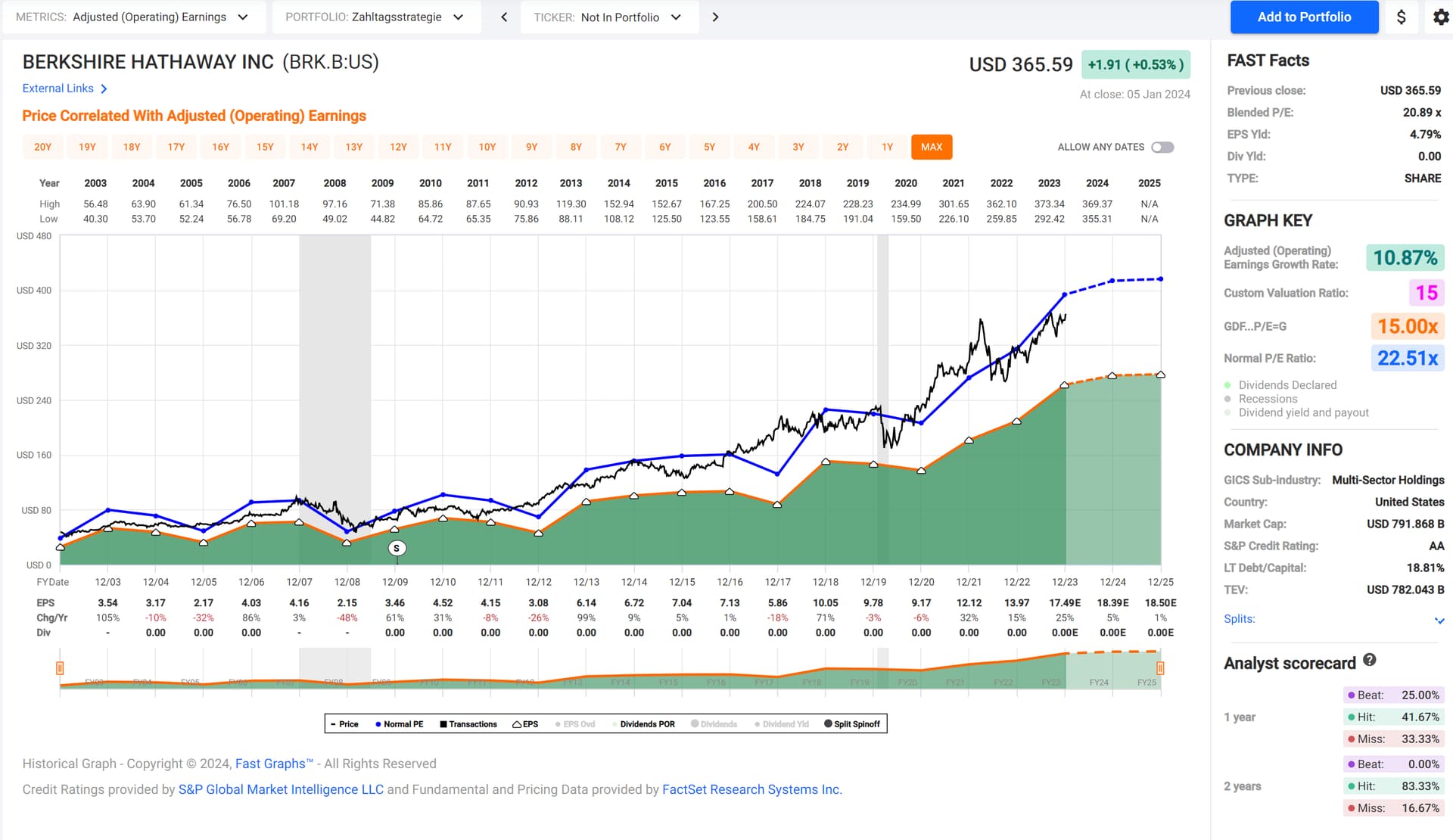Select the MAX time range tab
The height and width of the screenshot is (840, 1453).
pyautogui.click(x=932, y=147)
